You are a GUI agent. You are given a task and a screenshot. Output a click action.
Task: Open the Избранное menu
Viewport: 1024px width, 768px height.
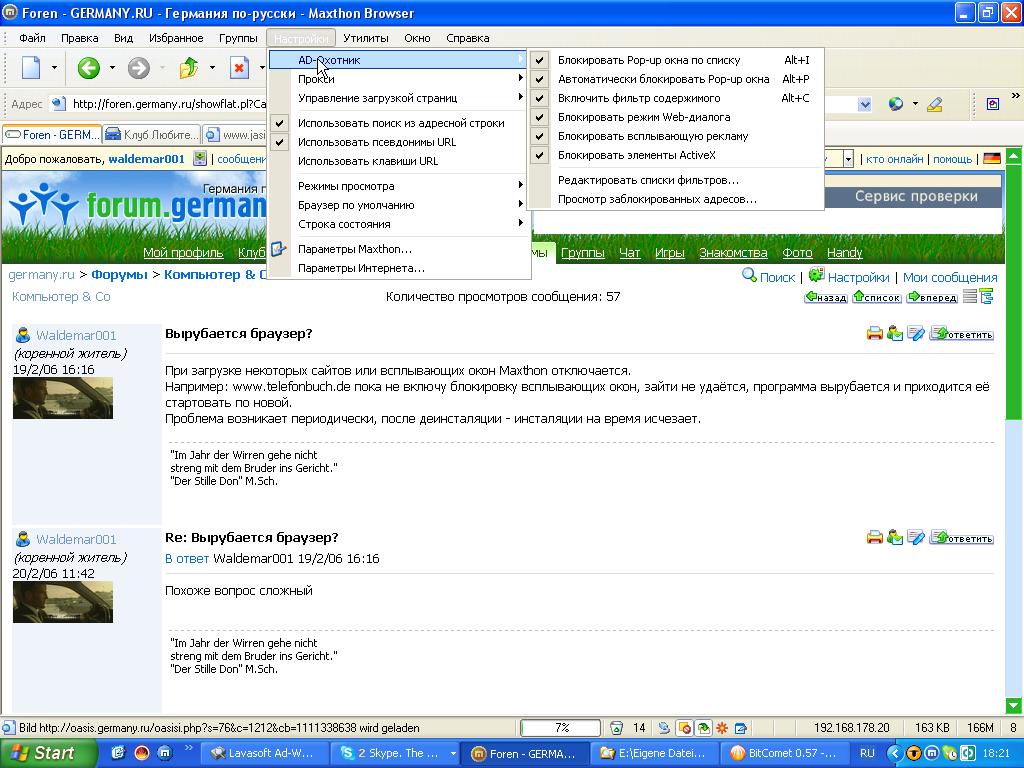click(176, 38)
